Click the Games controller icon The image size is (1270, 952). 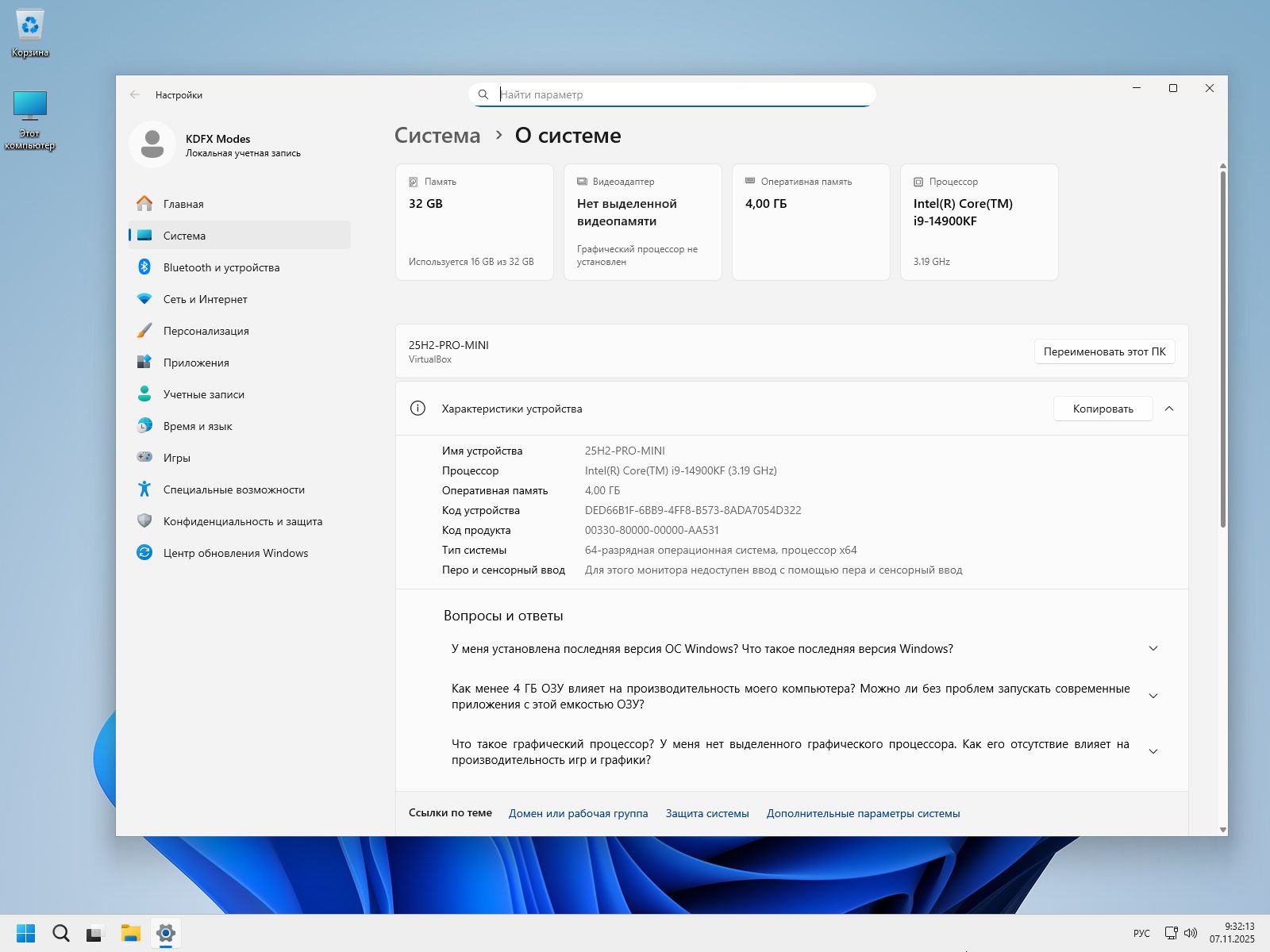click(x=144, y=458)
